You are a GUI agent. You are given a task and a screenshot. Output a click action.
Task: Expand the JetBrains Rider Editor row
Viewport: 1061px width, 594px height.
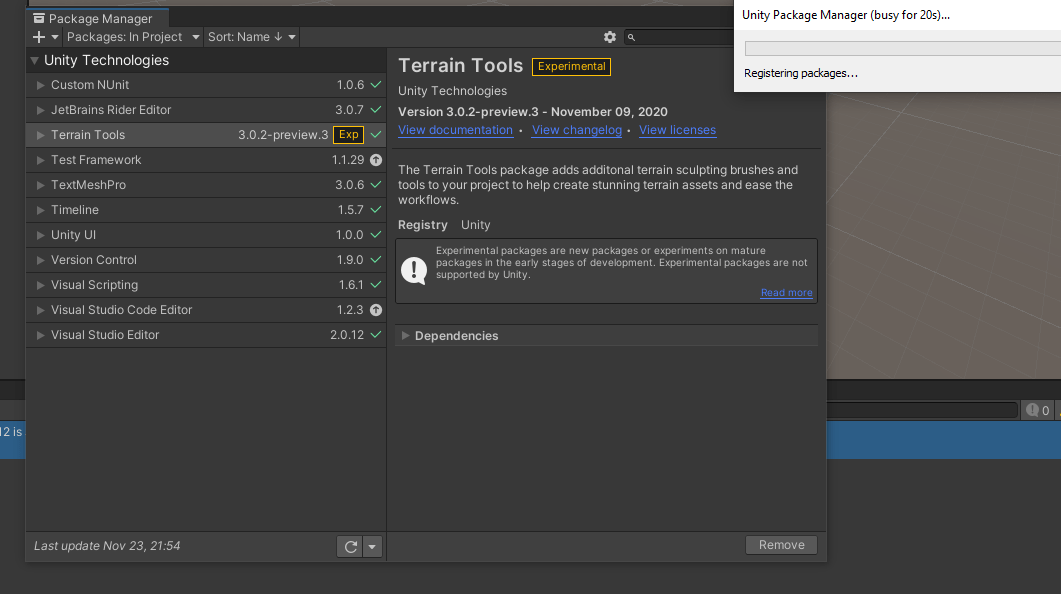tap(41, 110)
